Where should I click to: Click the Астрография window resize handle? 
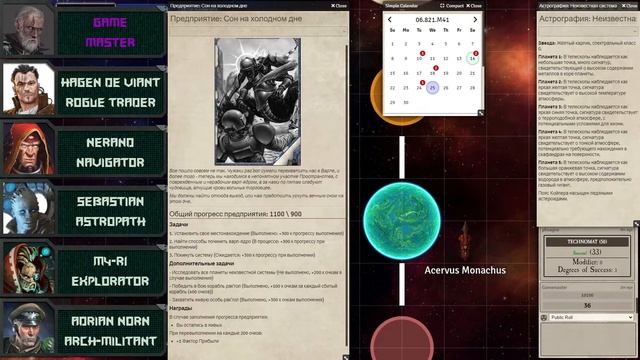[636, 224]
